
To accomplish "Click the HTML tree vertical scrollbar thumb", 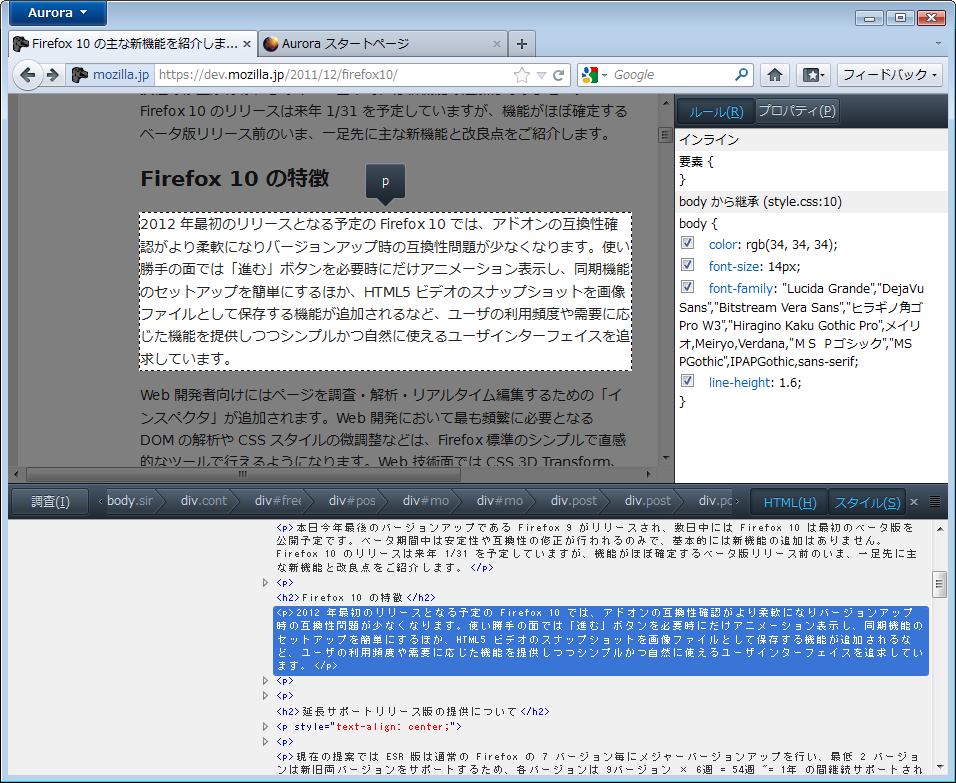I will (x=940, y=584).
